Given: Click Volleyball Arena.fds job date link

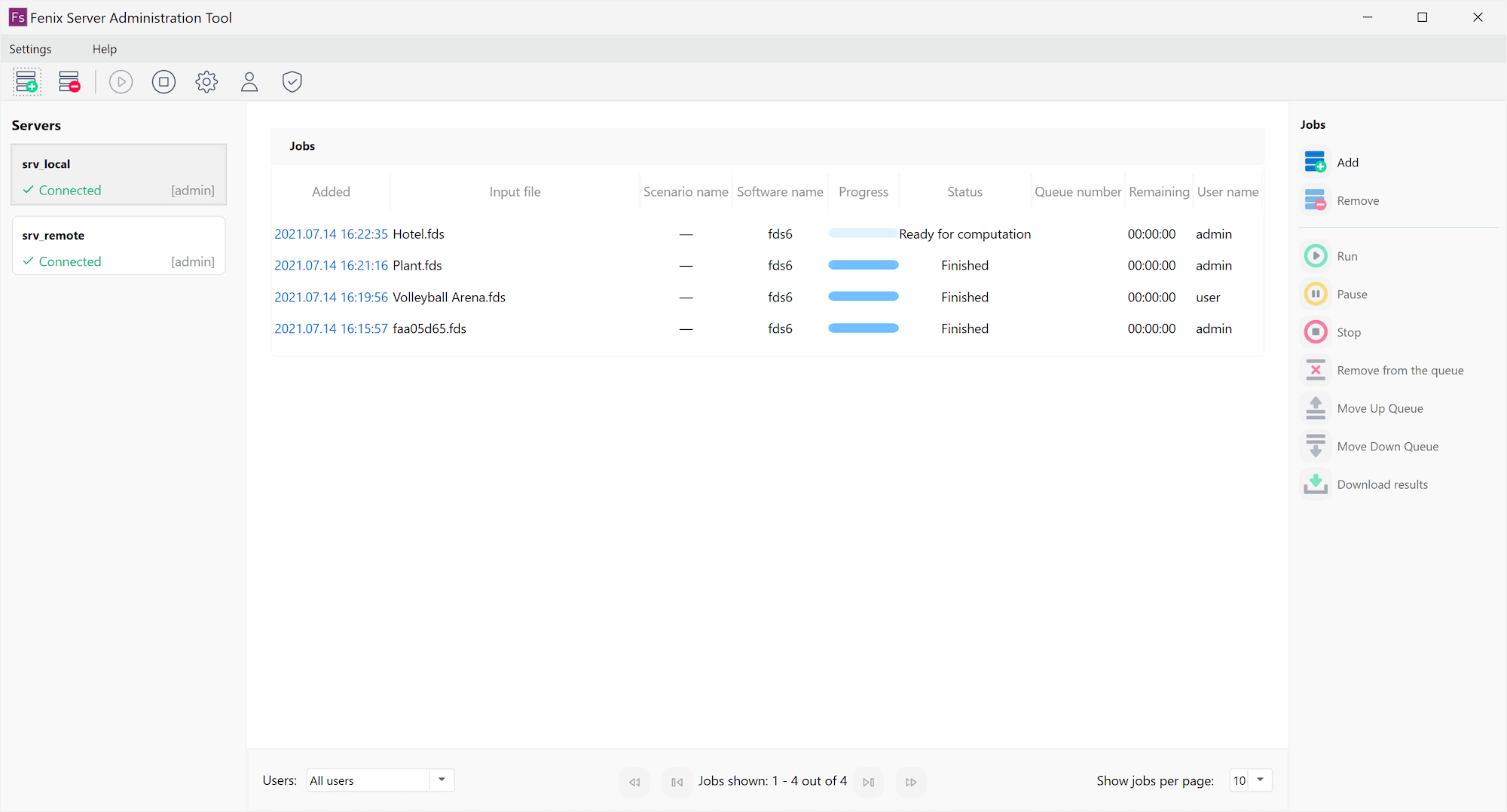Looking at the screenshot, I should click(331, 297).
